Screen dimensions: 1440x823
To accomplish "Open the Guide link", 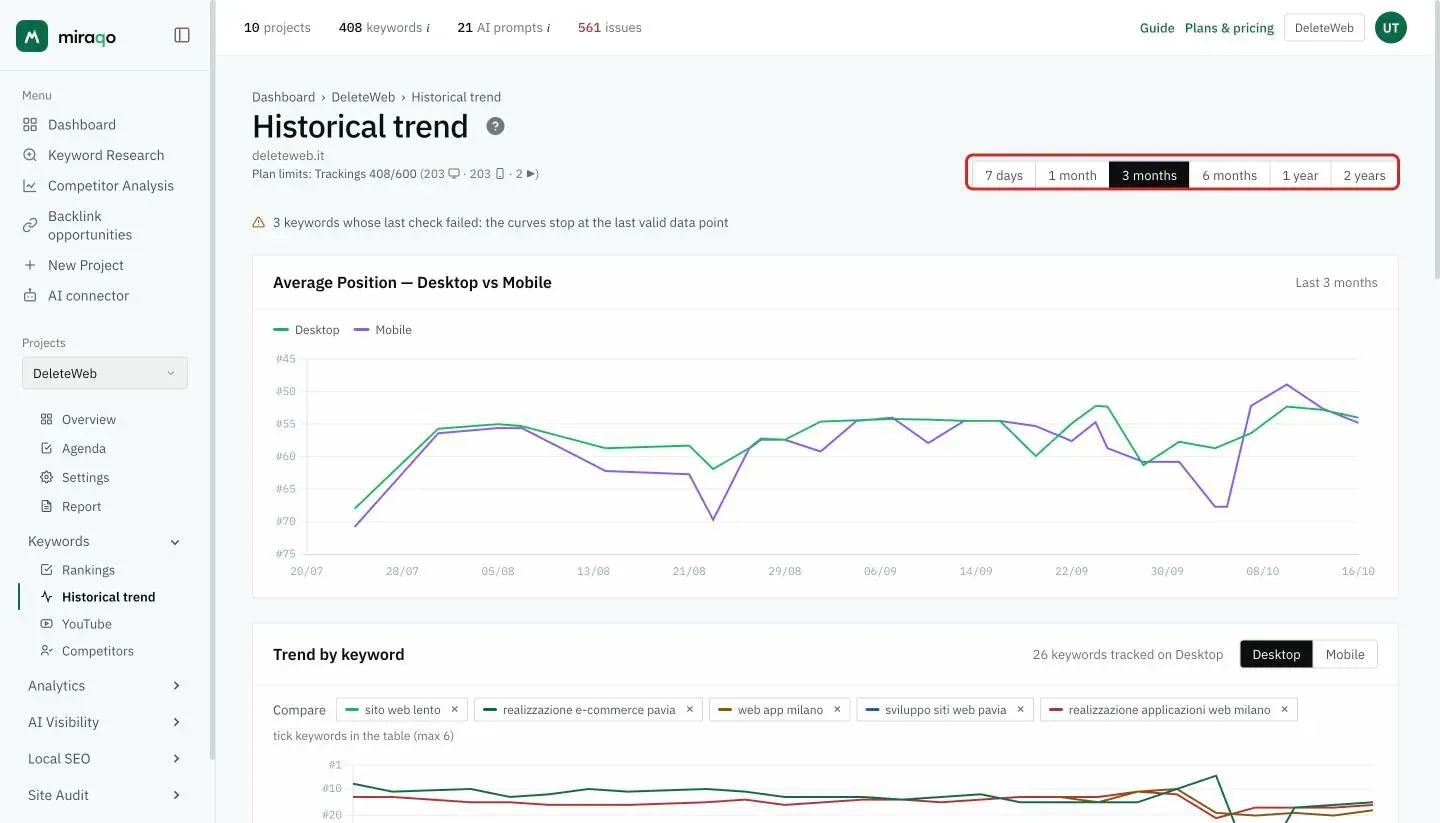I will (1157, 28).
